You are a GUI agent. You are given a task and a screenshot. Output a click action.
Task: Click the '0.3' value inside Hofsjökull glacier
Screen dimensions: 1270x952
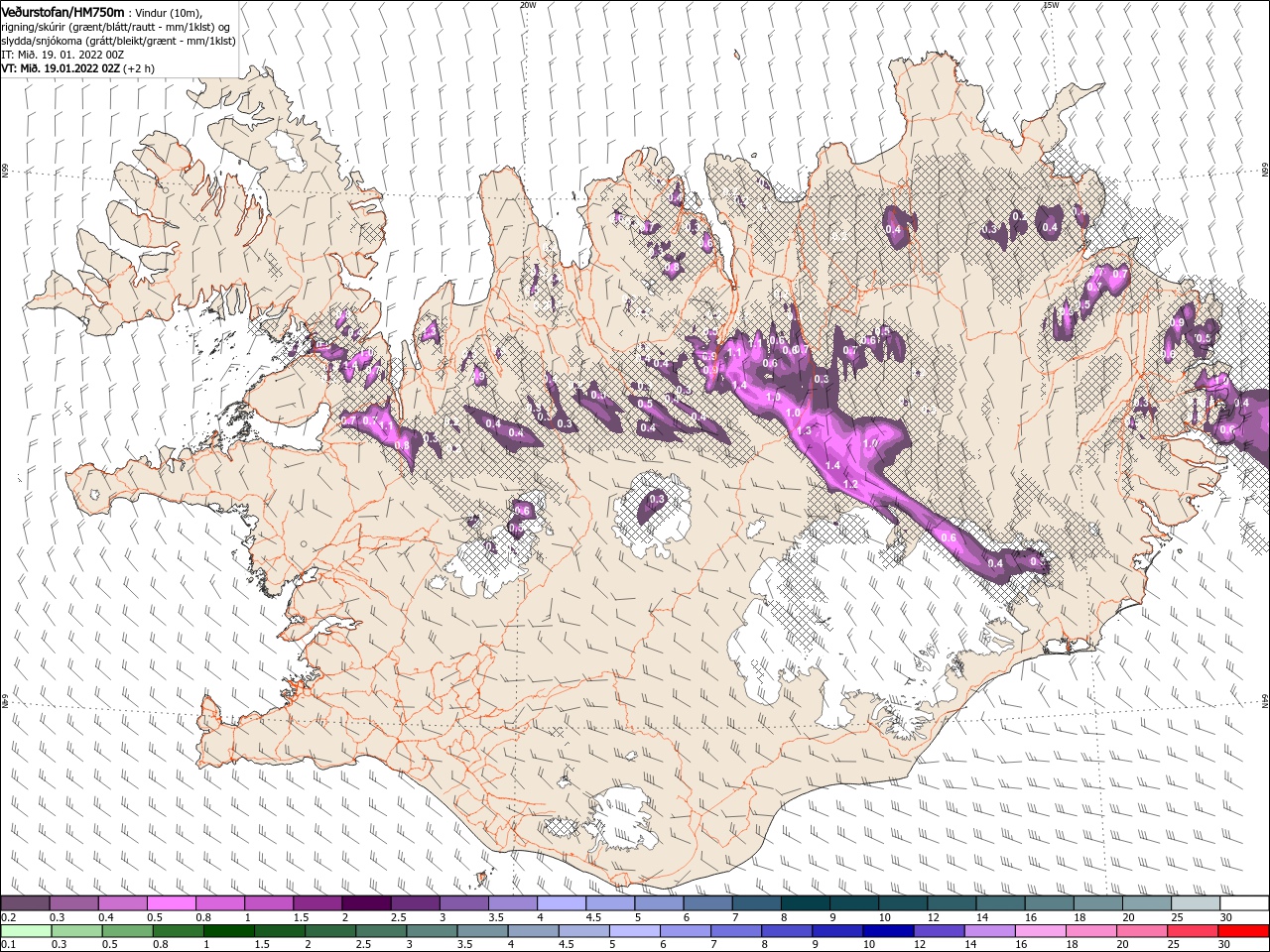coord(656,500)
